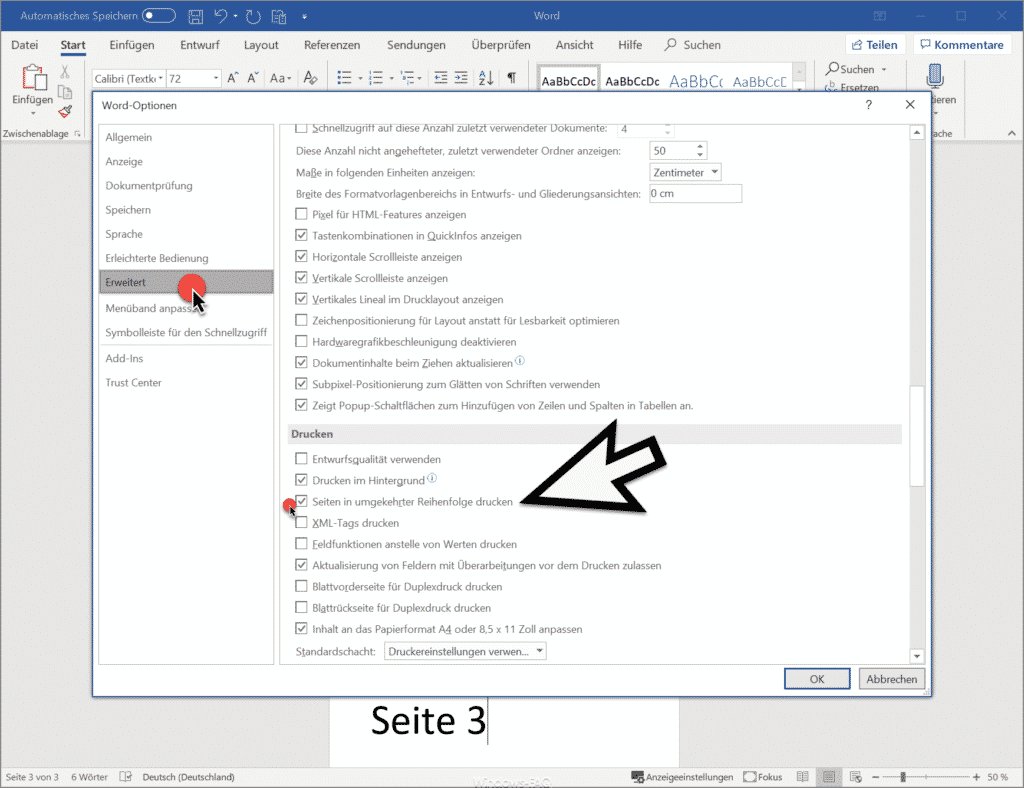Click the Undo arrow icon
1024x788 pixels.
221,16
